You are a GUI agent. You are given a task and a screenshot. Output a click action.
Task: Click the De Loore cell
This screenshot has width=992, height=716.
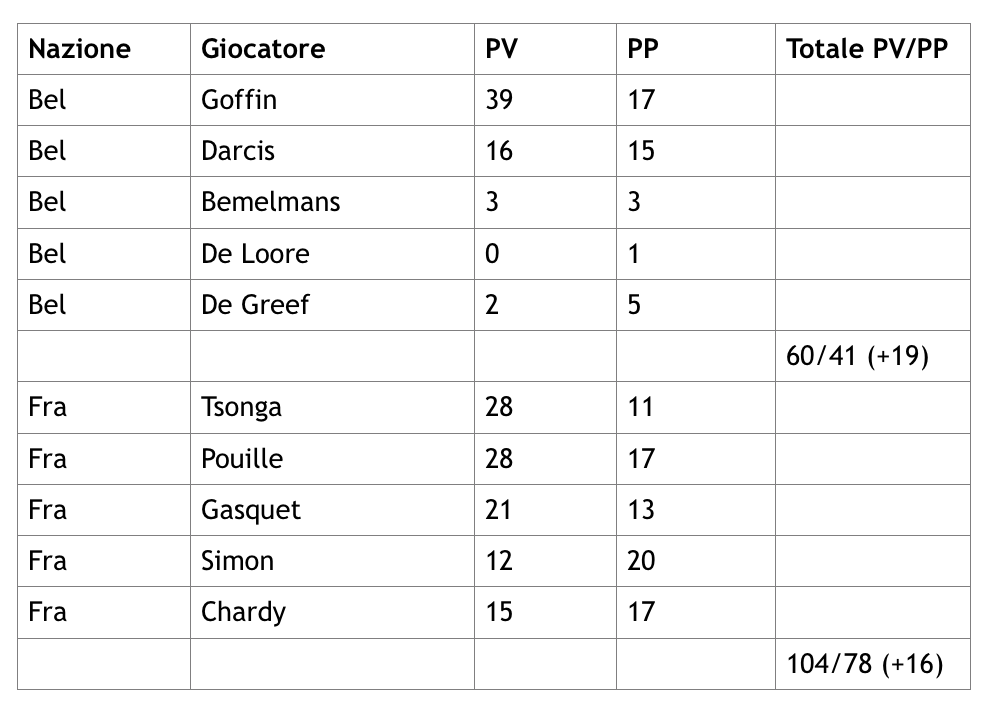click(x=255, y=254)
